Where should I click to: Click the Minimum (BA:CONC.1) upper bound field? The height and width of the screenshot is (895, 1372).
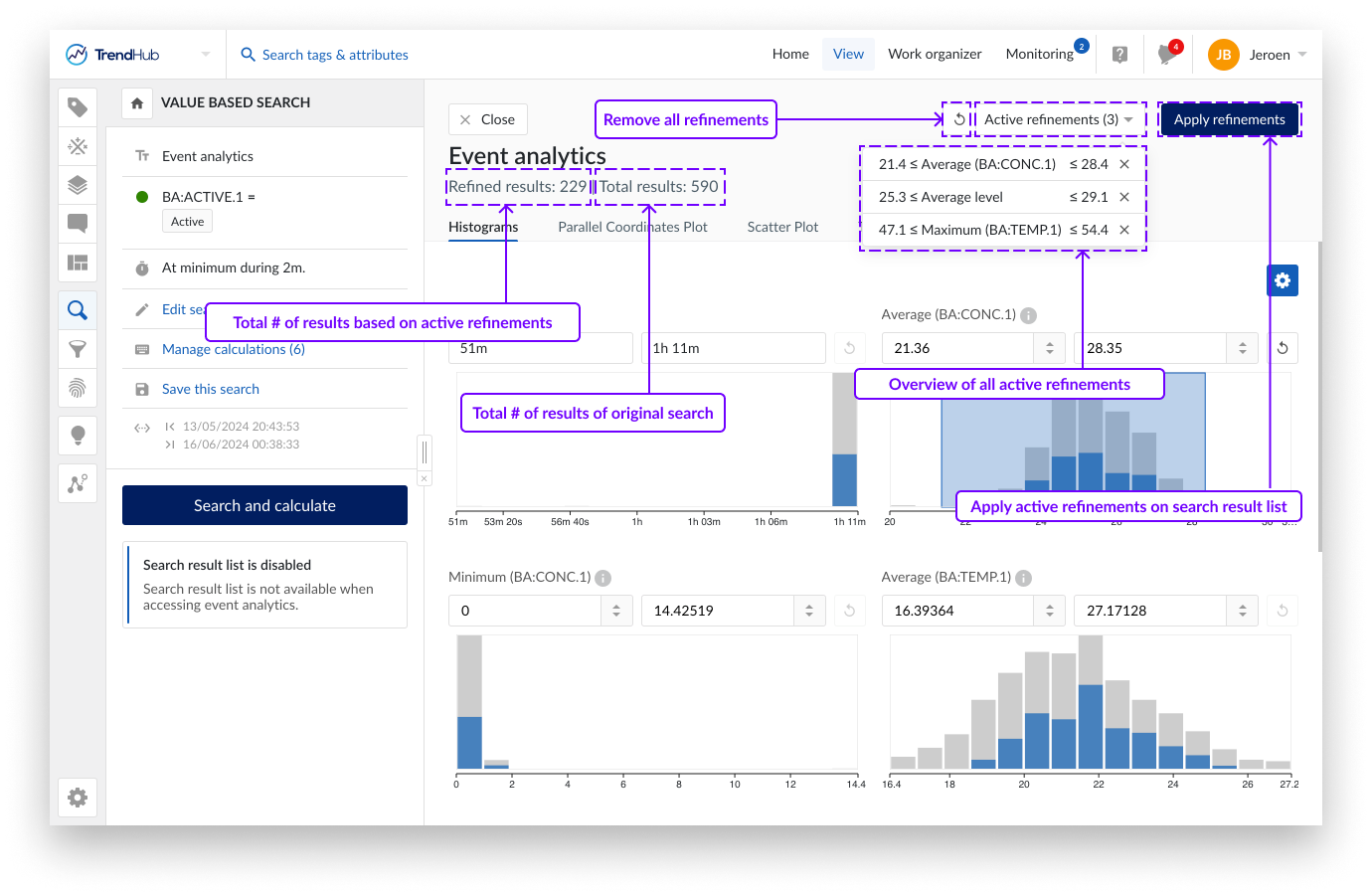point(718,611)
